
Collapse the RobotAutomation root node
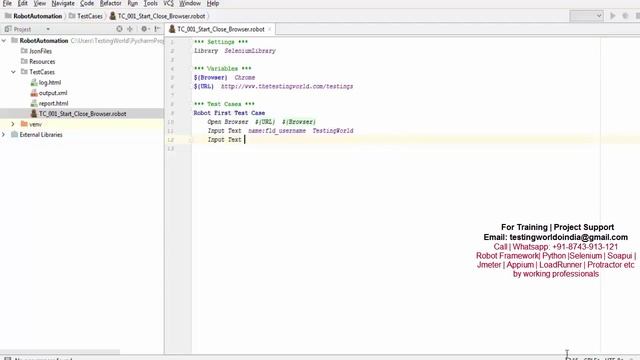tap(4, 40)
